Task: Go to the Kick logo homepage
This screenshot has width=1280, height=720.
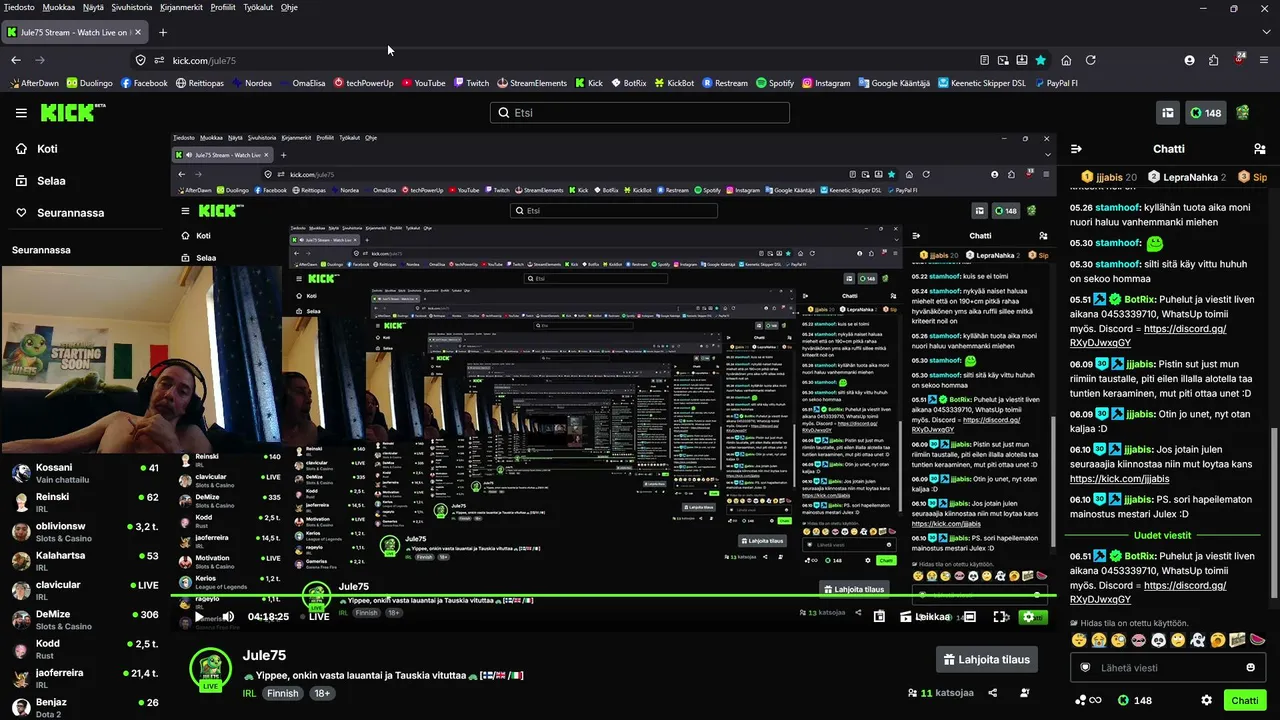Action: pos(73,113)
